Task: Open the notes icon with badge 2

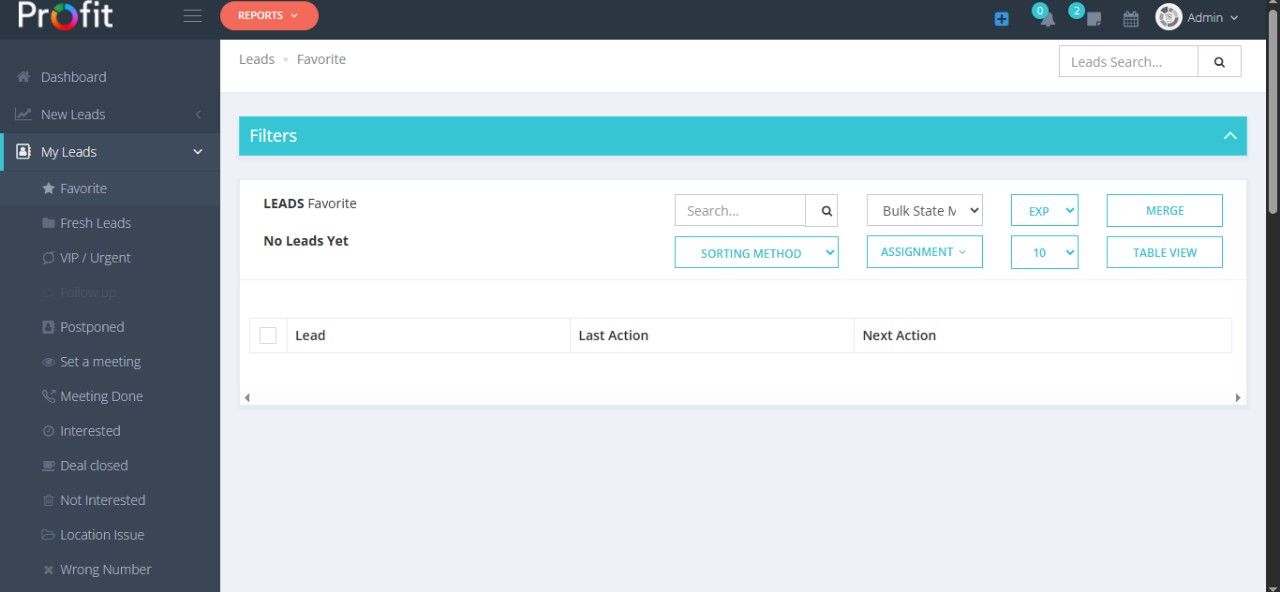Action: pos(1093,19)
